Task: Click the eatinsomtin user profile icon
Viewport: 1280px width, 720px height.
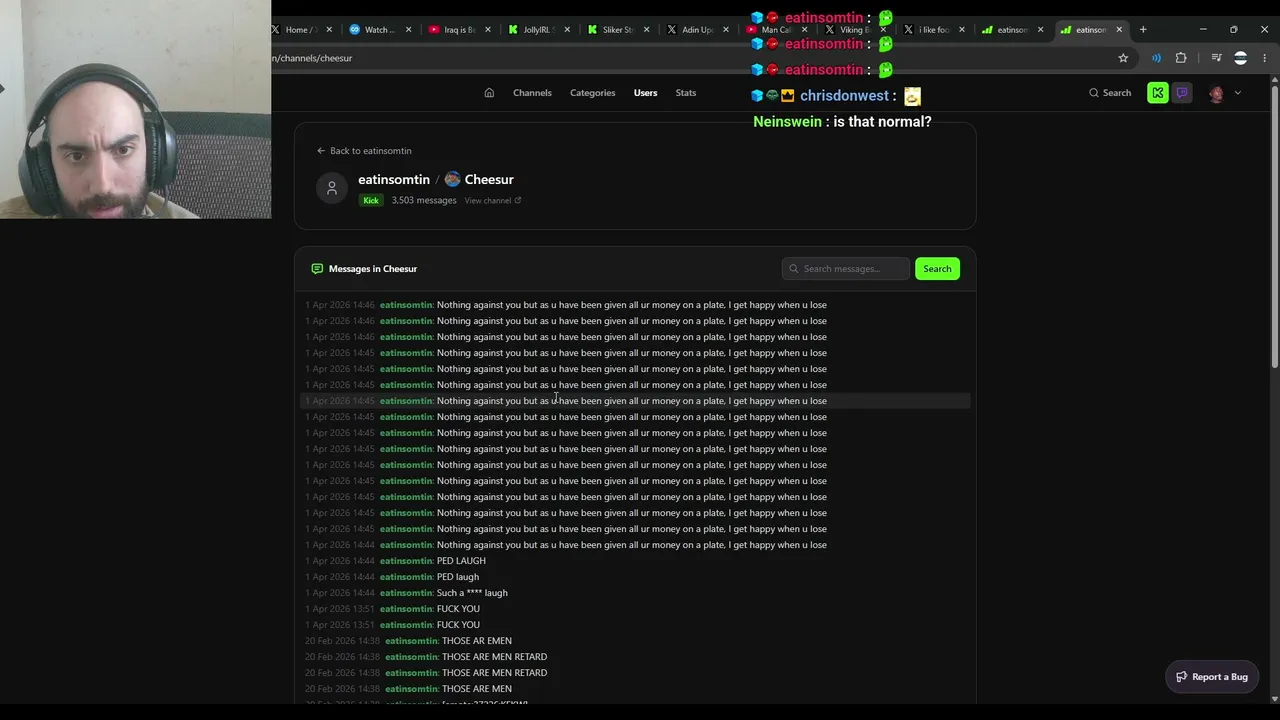Action: click(x=332, y=188)
